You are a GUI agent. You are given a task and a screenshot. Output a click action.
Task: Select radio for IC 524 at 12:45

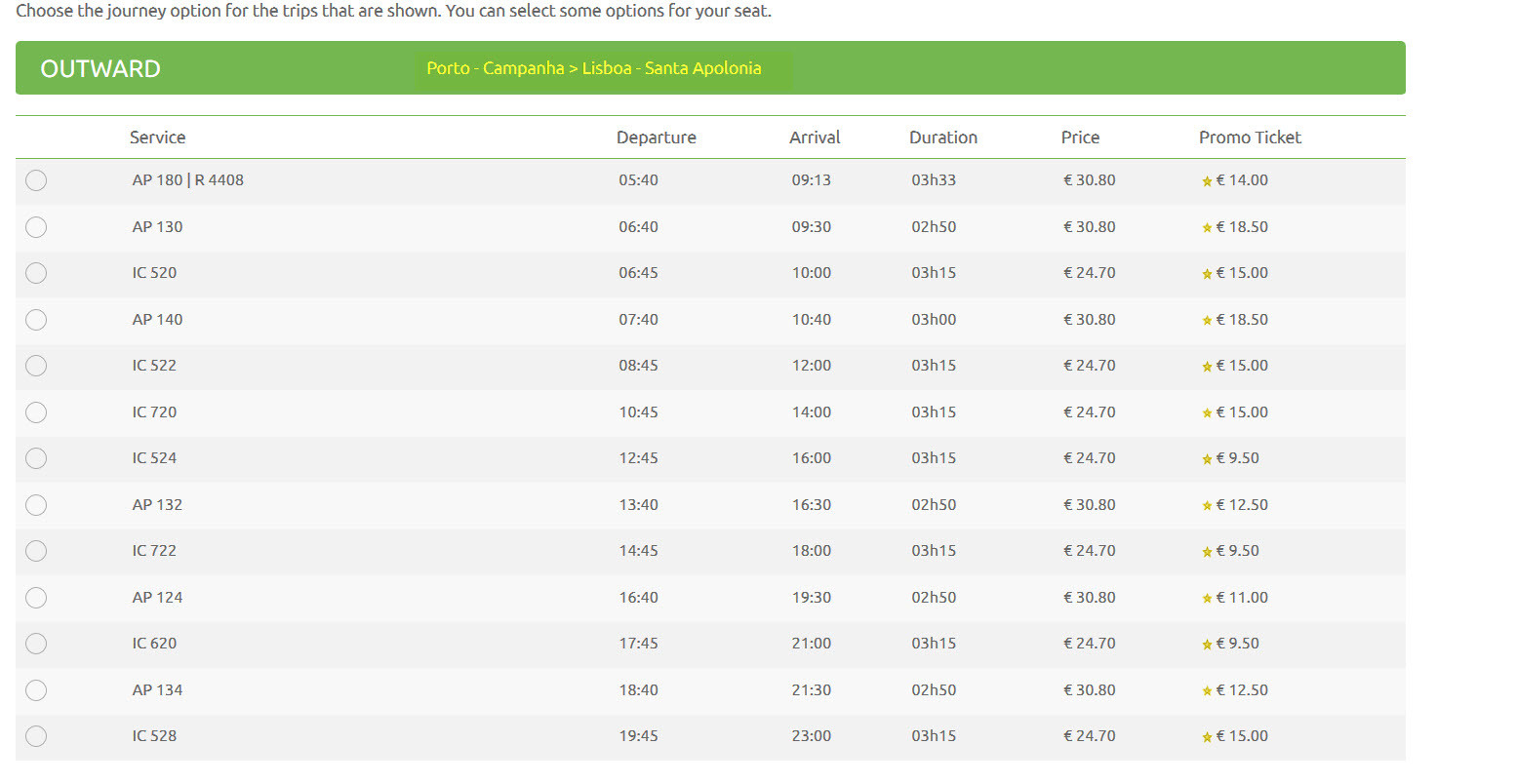[x=36, y=458]
